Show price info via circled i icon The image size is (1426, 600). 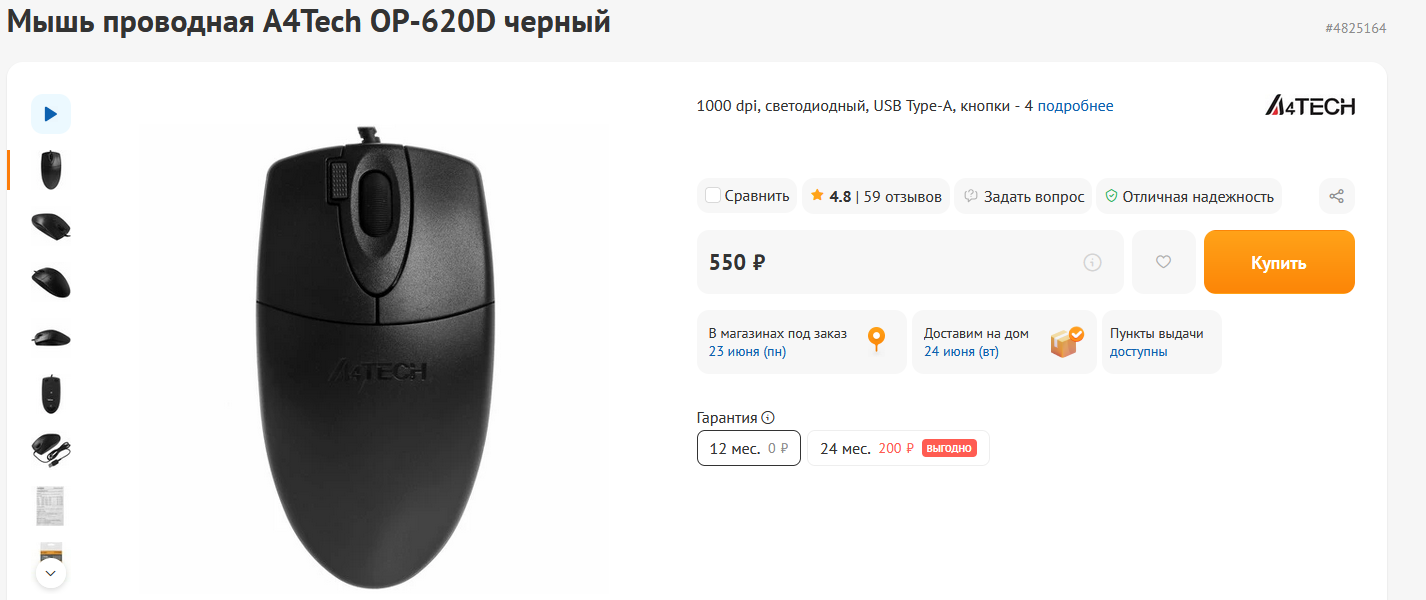click(1092, 262)
